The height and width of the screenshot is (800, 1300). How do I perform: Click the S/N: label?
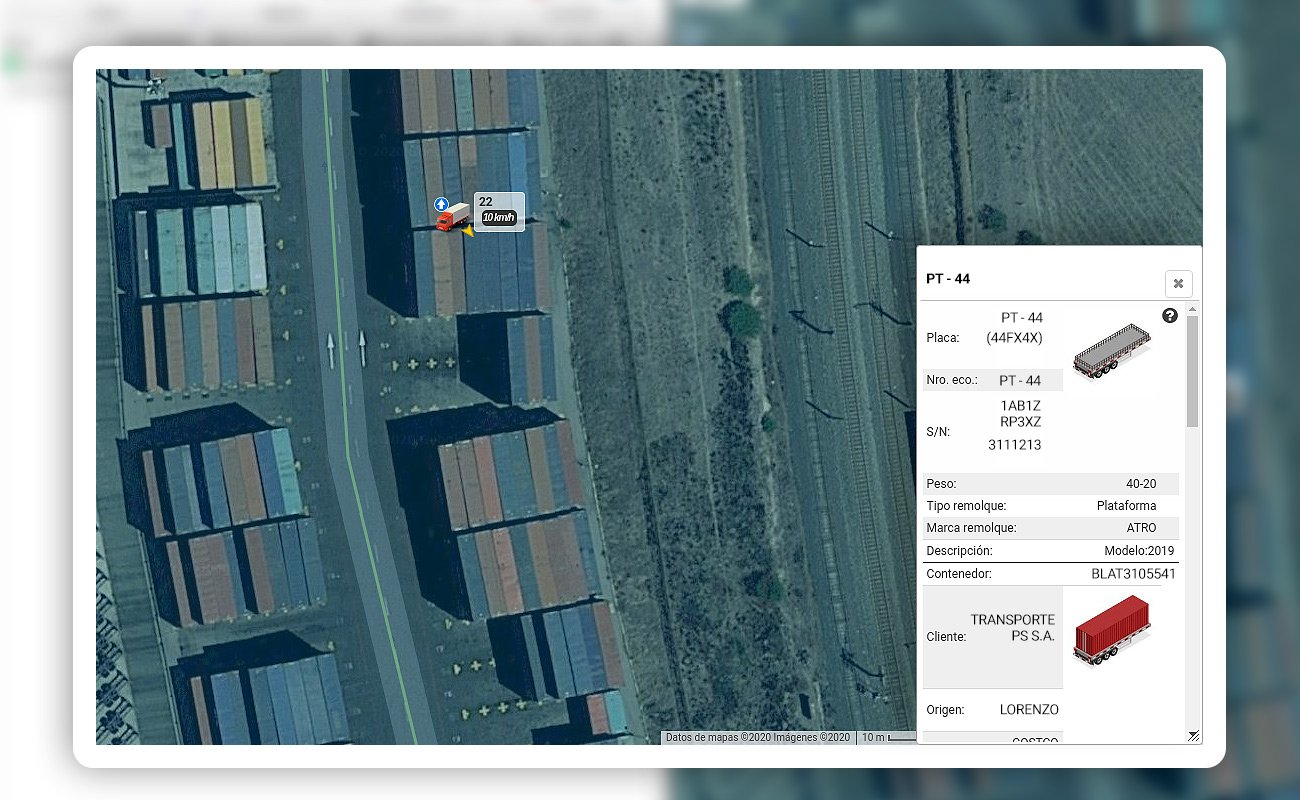(938, 432)
